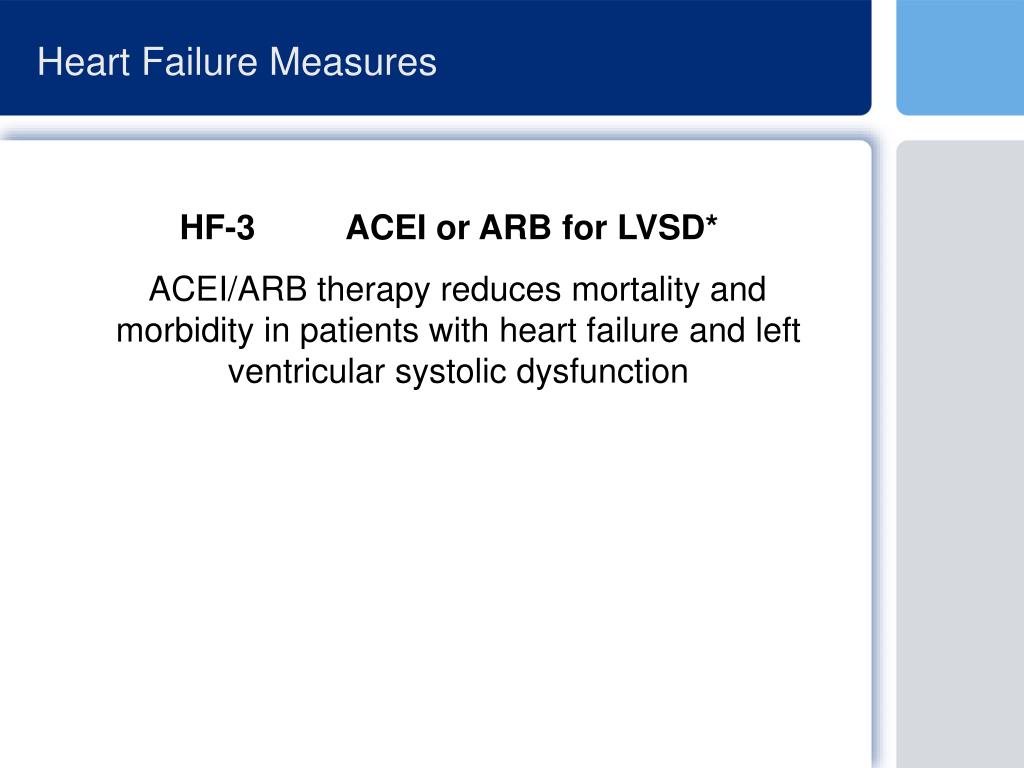
Task: Click the word 'dysfunction' in body text
Action: coord(602,372)
